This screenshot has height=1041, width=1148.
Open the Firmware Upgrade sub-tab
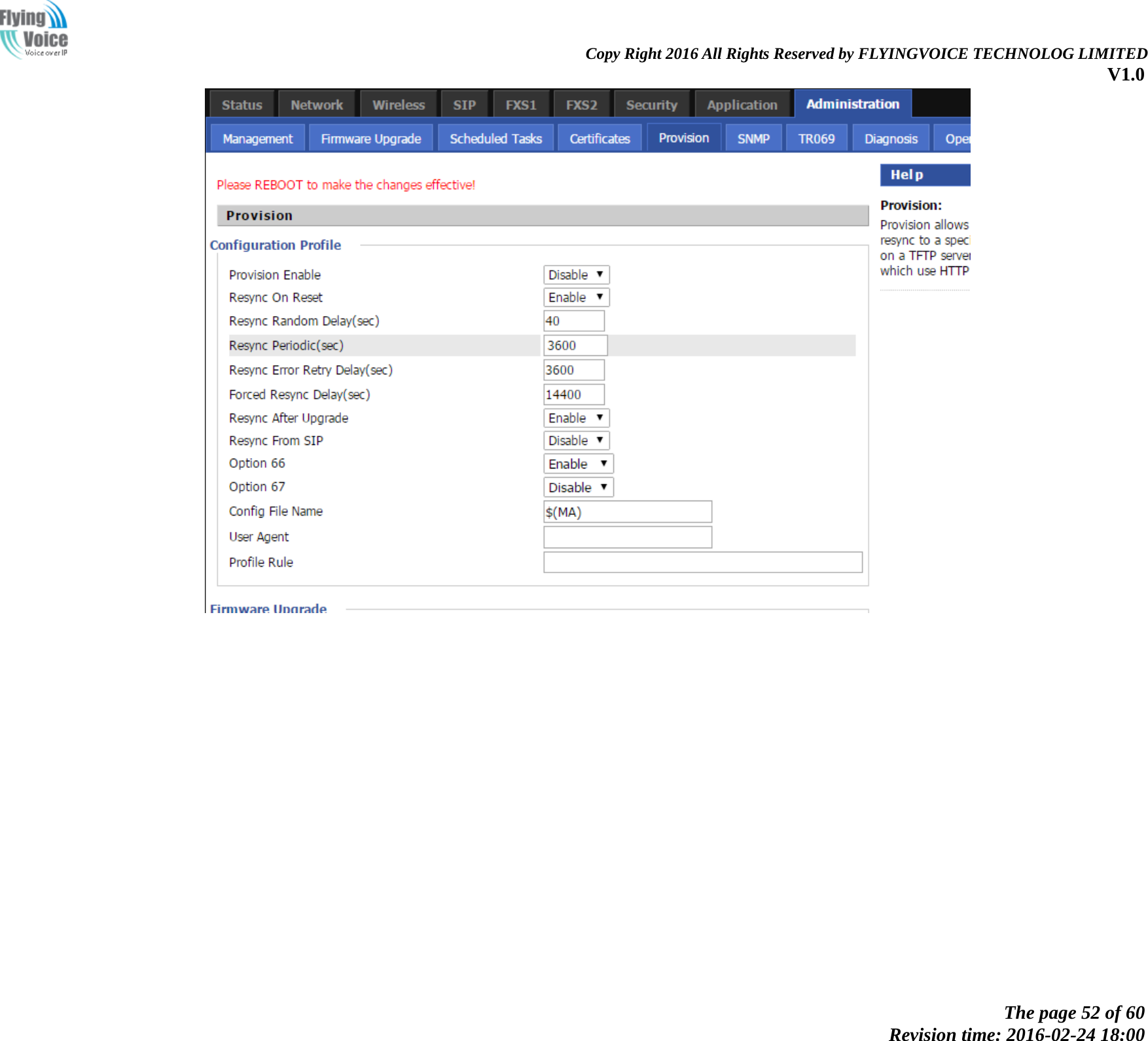point(370,138)
